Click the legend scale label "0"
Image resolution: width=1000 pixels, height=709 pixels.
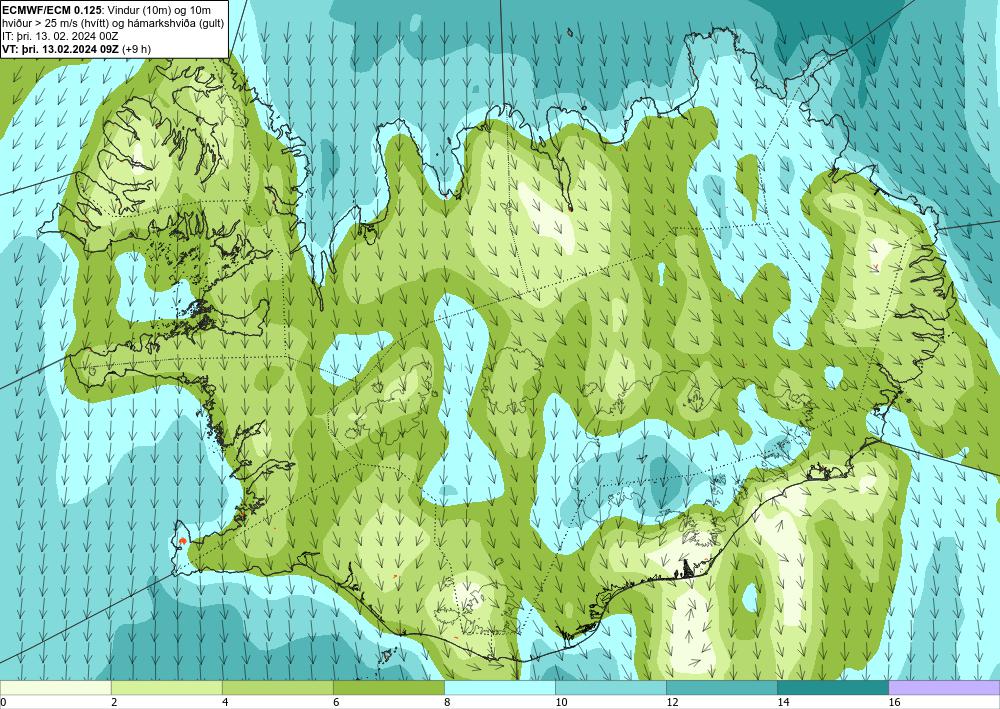3,702
